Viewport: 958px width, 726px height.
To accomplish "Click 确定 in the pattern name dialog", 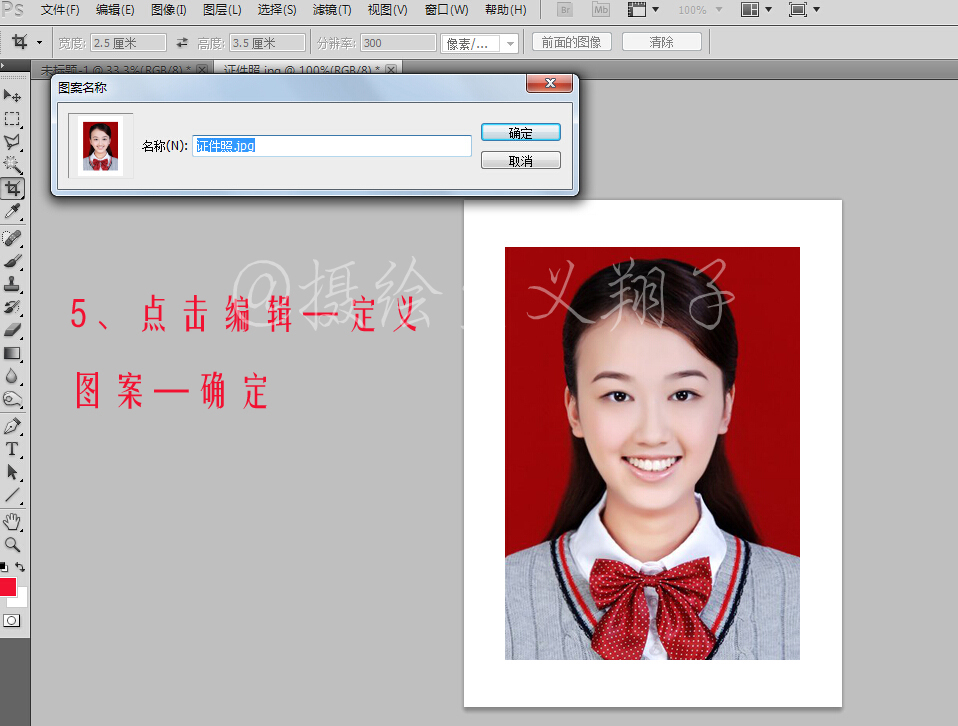I will point(520,132).
